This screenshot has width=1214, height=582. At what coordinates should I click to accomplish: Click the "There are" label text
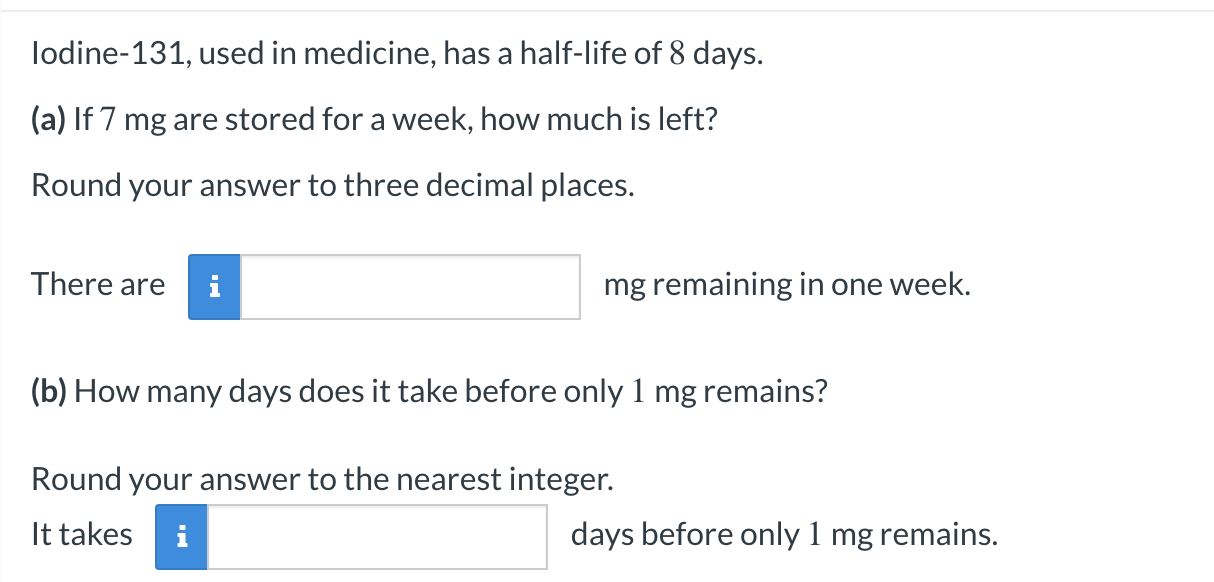point(98,285)
